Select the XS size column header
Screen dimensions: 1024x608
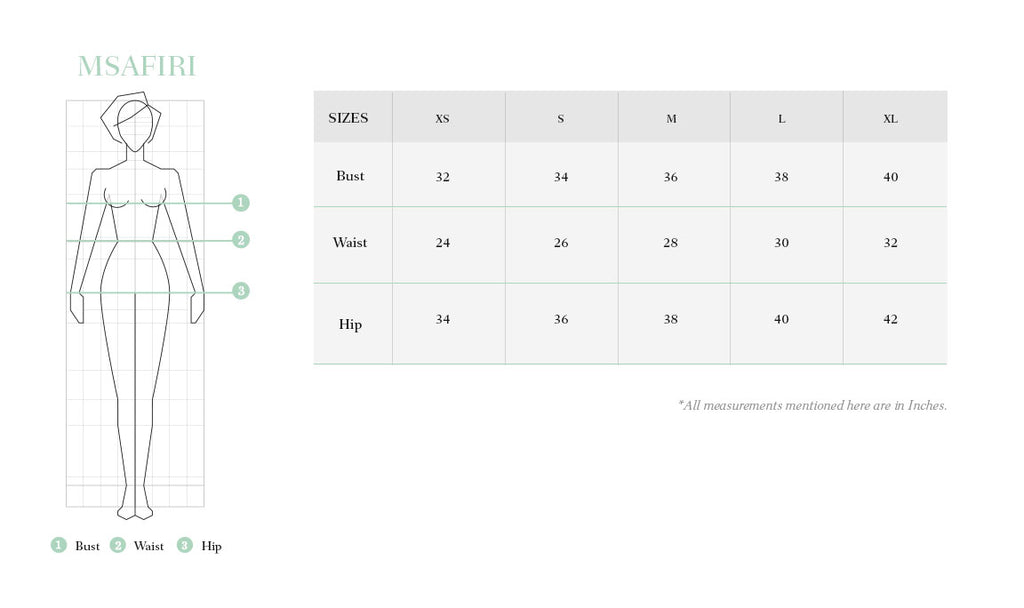pos(442,119)
